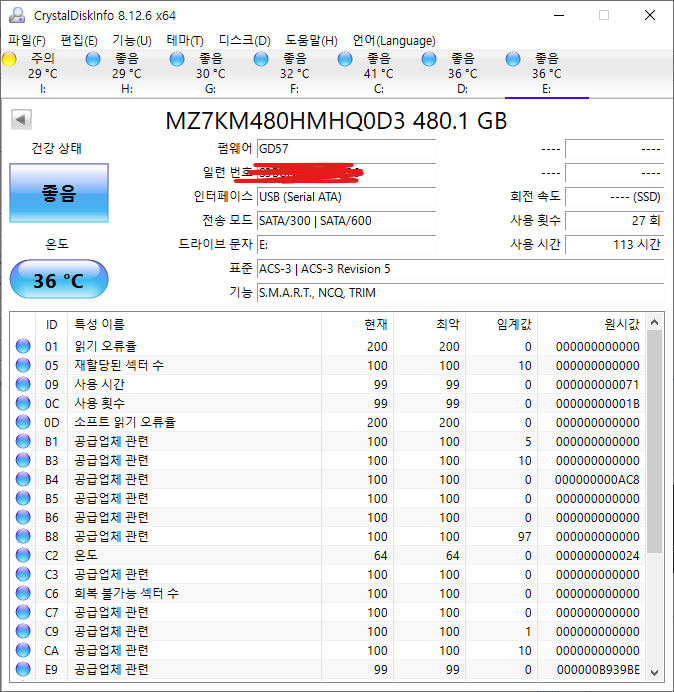The width and height of the screenshot is (674, 692).
Task: Click the 현재 column header
Action: pyautogui.click(x=358, y=324)
